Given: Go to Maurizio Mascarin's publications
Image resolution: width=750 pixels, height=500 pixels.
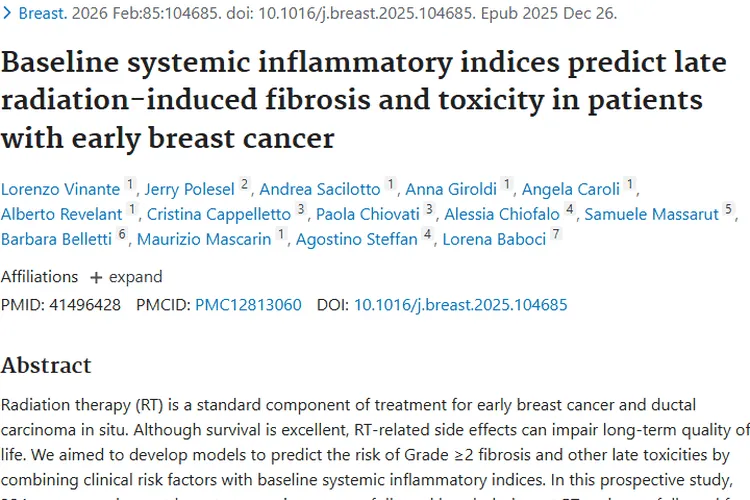Looking at the screenshot, I should click(205, 239).
